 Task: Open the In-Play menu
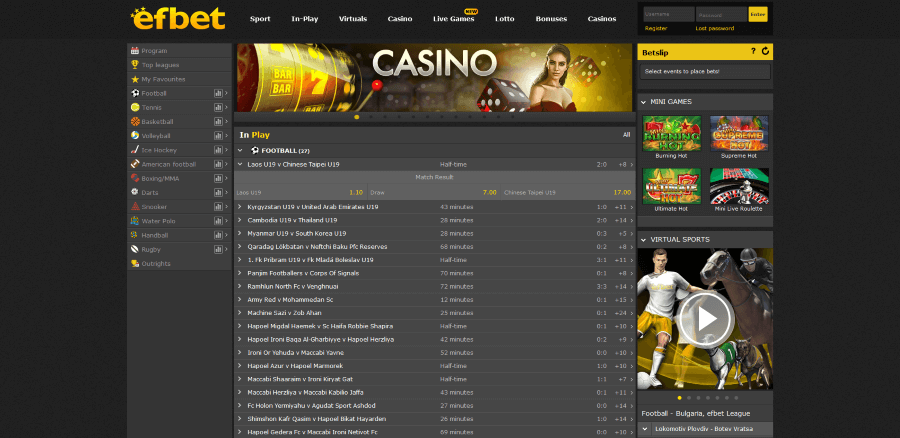305,19
